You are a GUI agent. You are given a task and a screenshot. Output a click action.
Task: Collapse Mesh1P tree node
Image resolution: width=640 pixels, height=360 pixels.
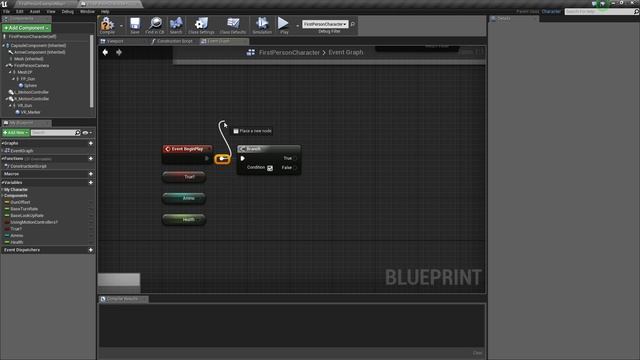coord(10,72)
